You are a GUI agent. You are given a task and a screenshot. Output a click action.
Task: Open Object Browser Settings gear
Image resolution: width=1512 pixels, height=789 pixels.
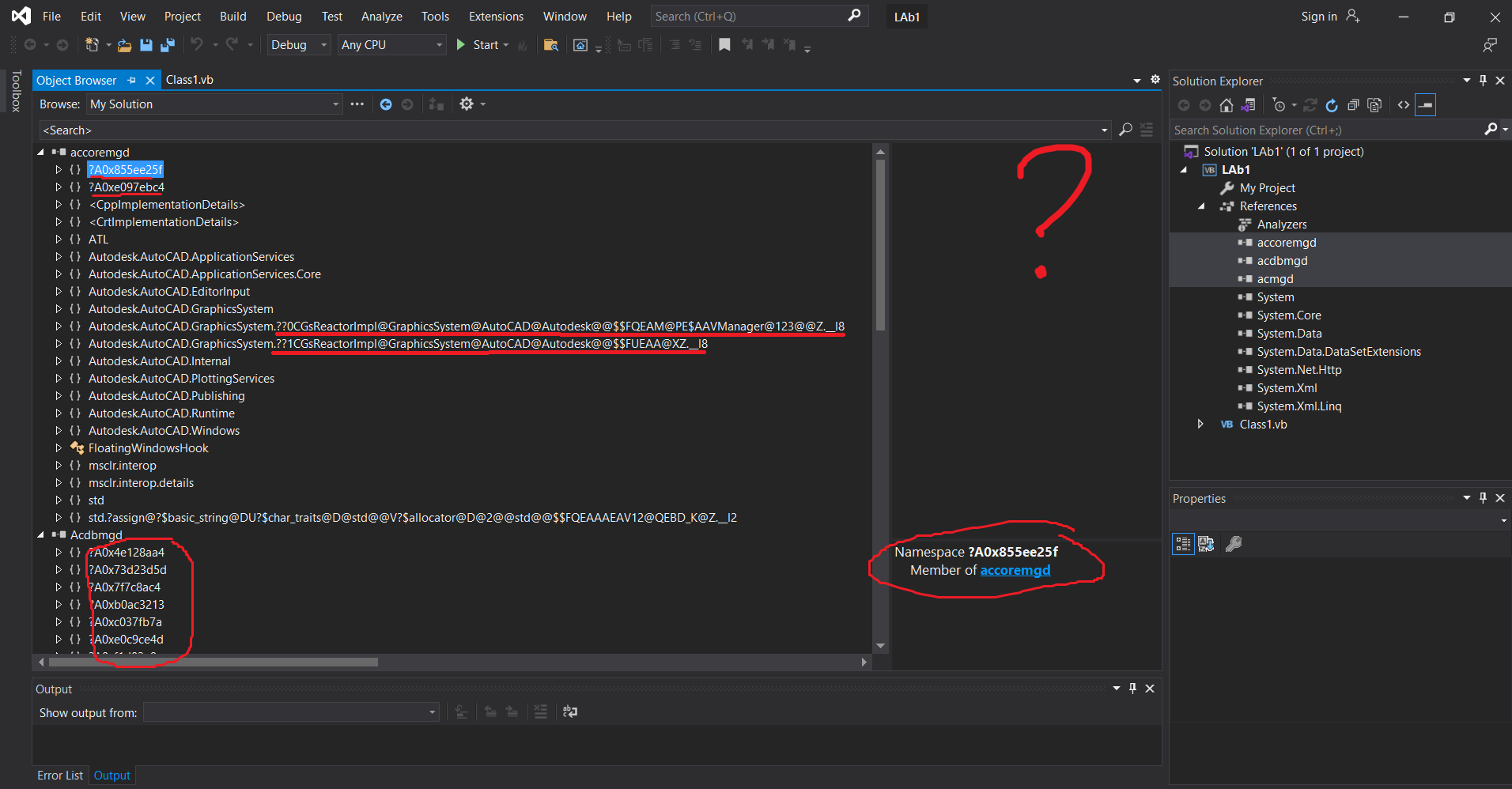point(467,104)
